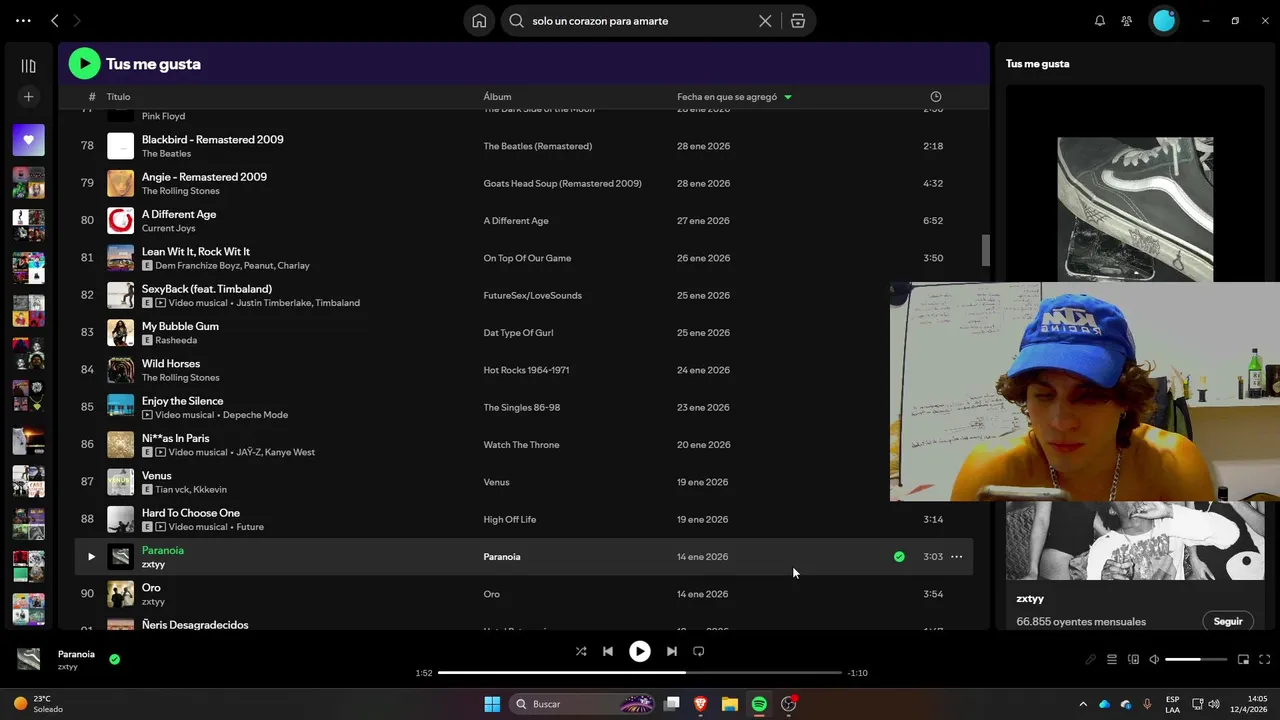This screenshot has height=720, width=1280.
Task: Open File Explorer from taskbar
Action: coord(730,704)
